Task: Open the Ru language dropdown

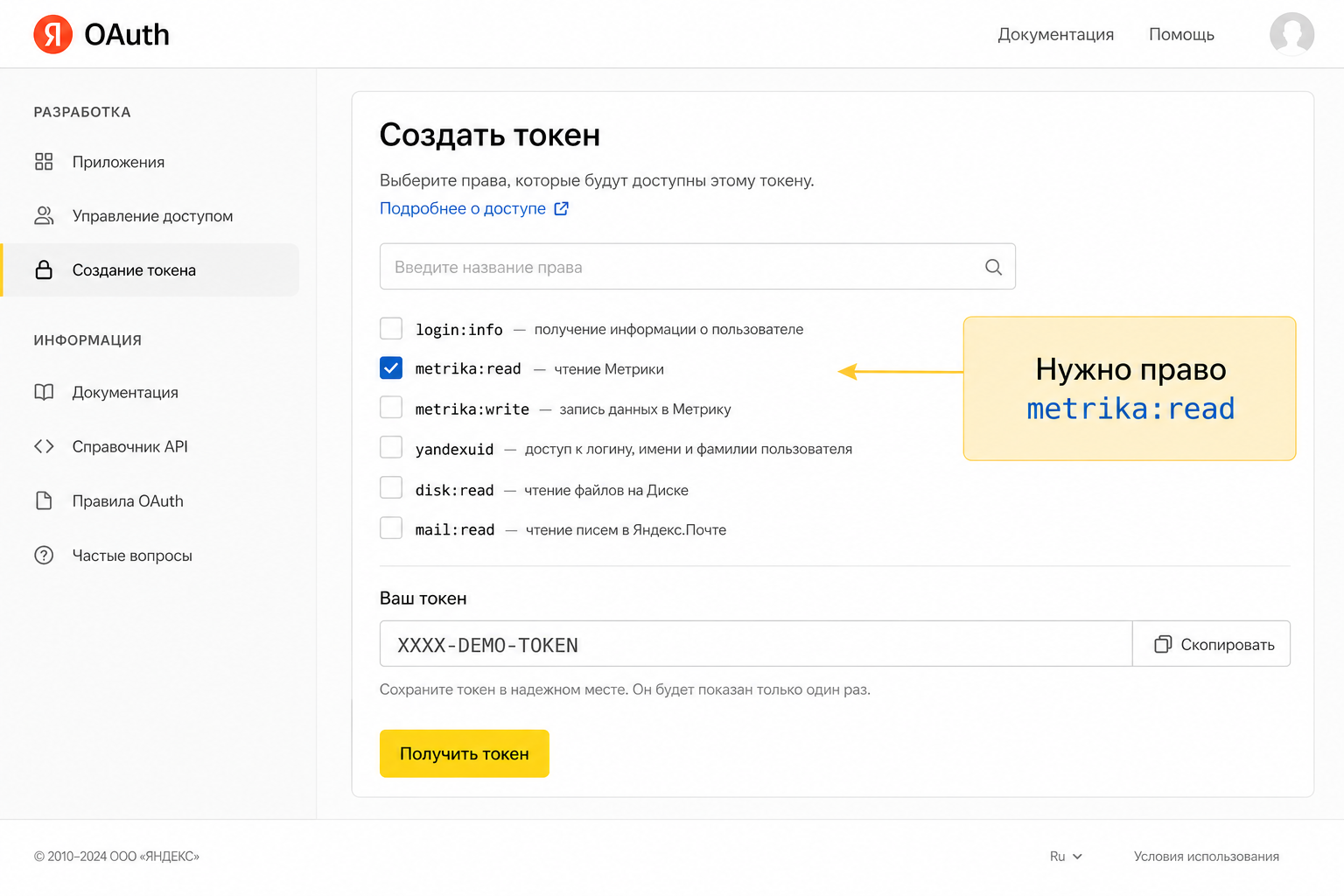Action: [x=1066, y=857]
